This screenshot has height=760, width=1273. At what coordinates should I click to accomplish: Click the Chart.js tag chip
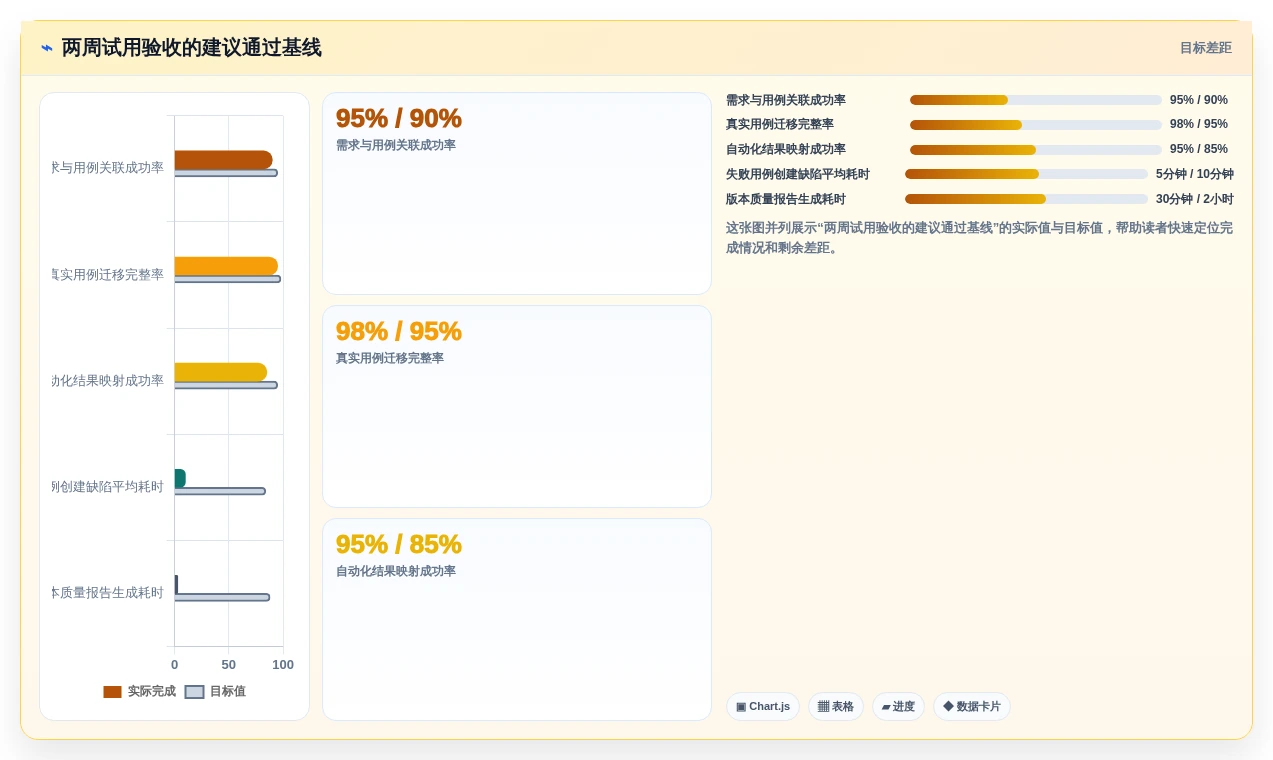click(x=762, y=706)
